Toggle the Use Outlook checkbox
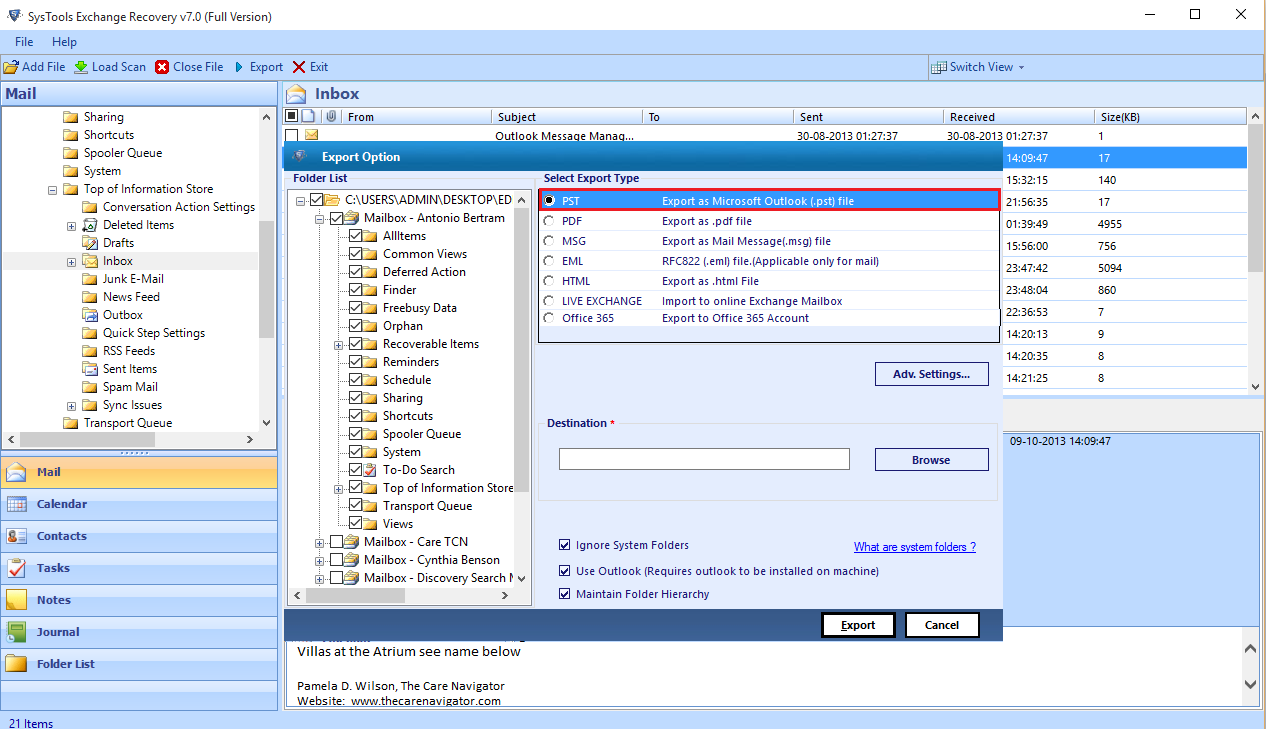The width and height of the screenshot is (1266, 729). pos(566,571)
